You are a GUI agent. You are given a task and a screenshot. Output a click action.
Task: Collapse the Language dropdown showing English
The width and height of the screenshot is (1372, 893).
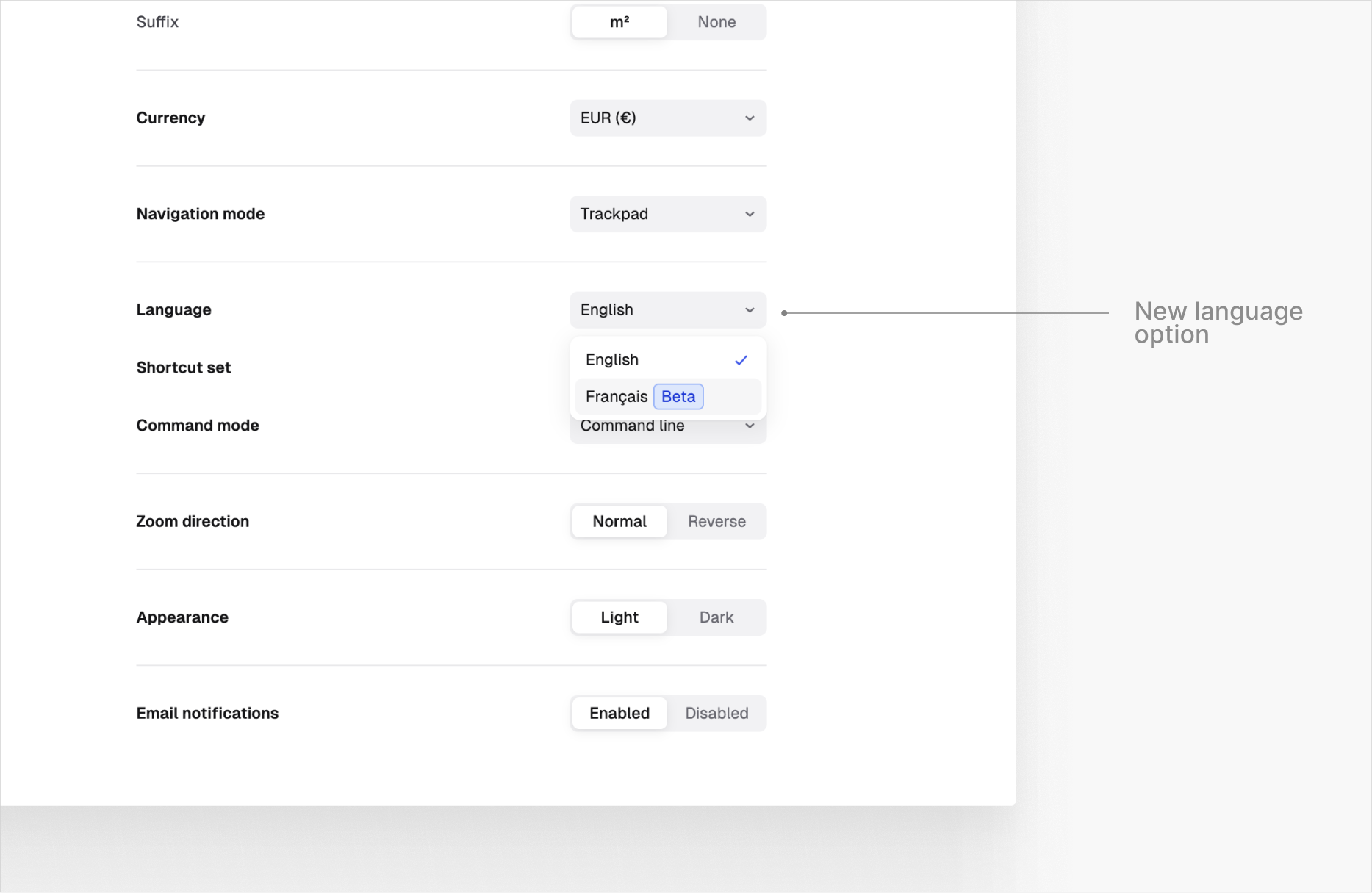(667, 310)
